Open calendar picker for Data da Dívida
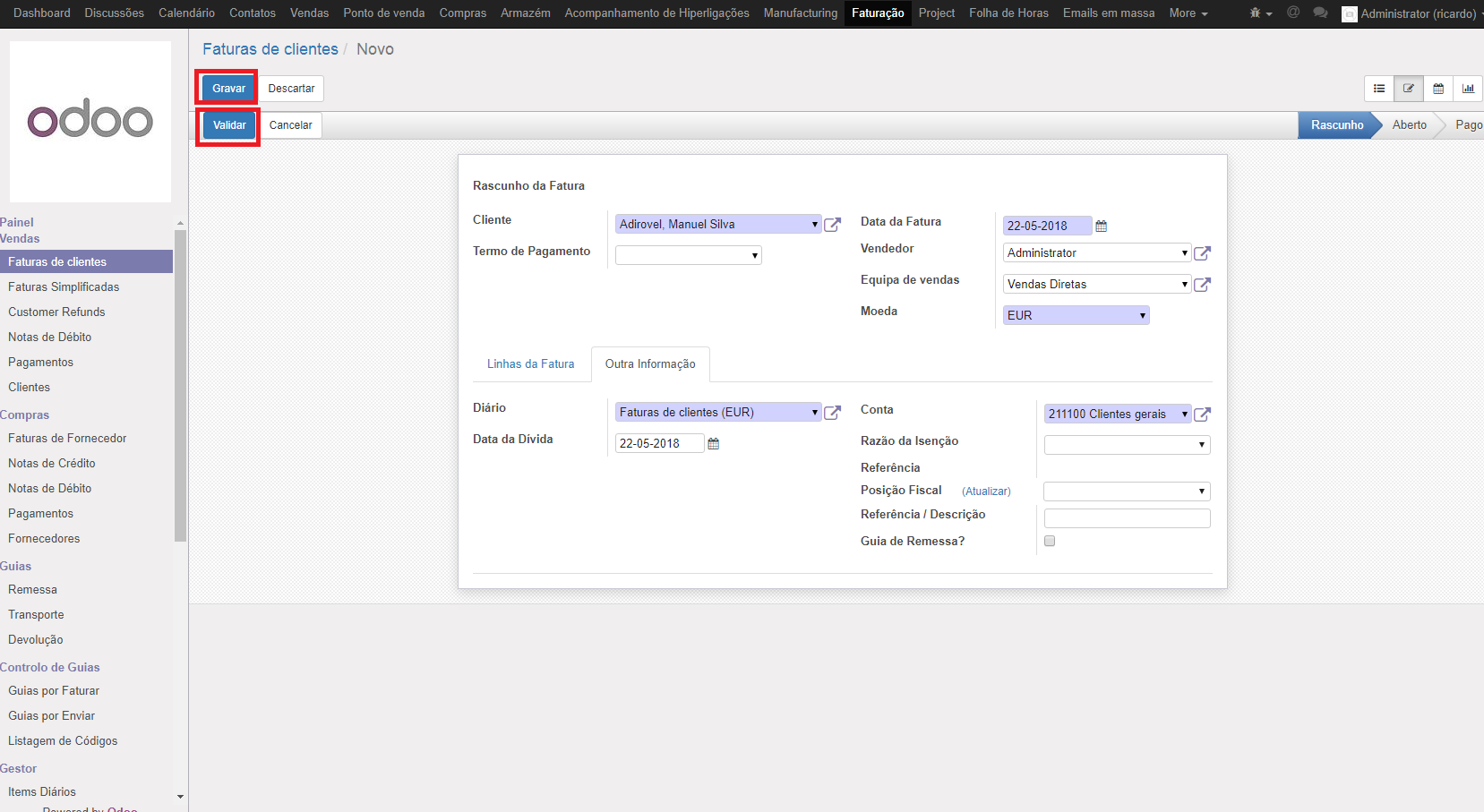The width and height of the screenshot is (1484, 812). [714, 444]
